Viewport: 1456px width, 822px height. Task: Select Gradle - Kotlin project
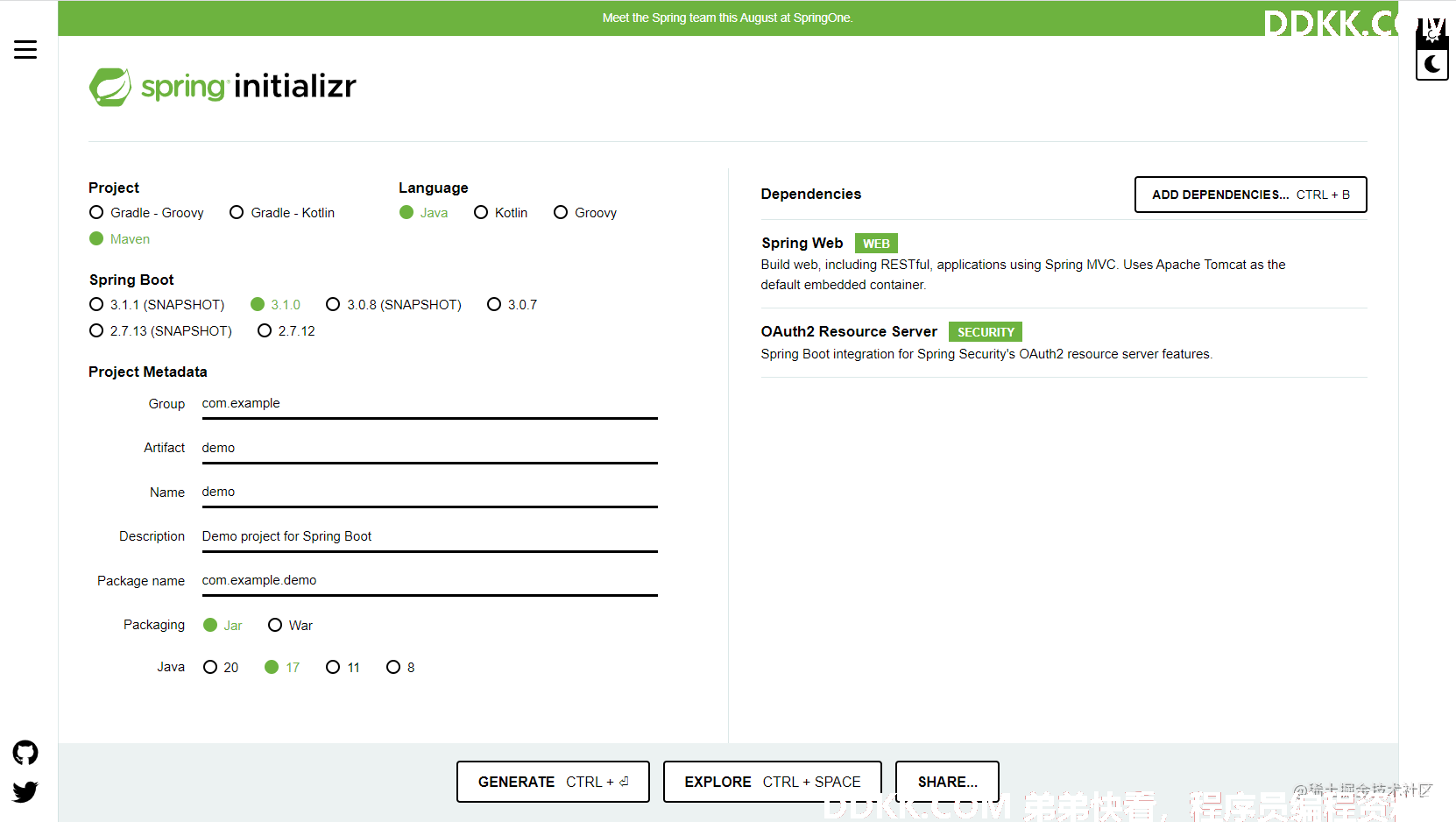point(282,213)
